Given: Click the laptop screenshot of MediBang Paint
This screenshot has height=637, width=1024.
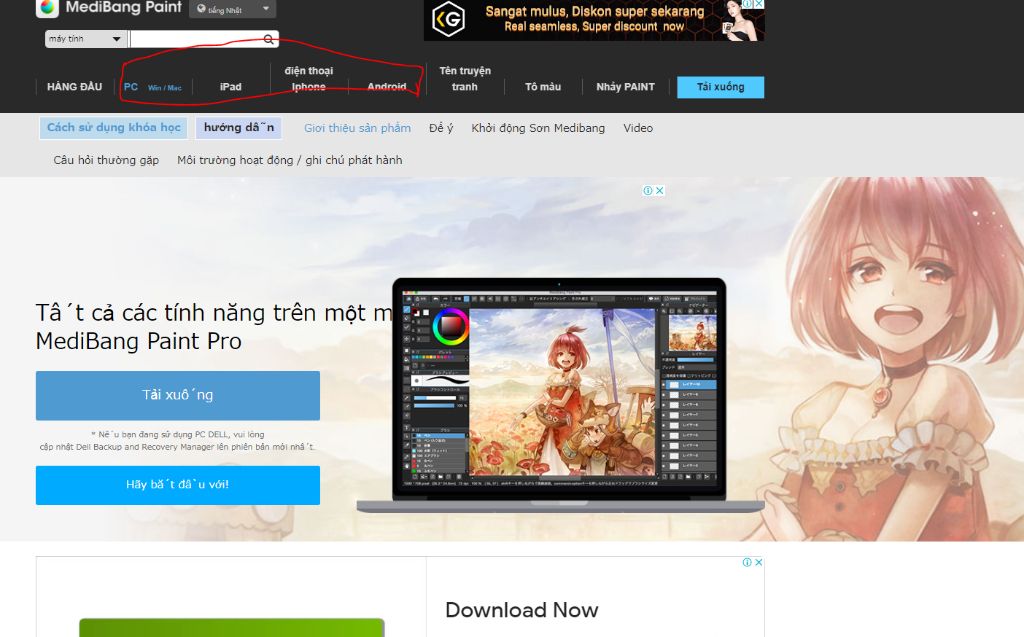Looking at the screenshot, I should tap(560, 394).
